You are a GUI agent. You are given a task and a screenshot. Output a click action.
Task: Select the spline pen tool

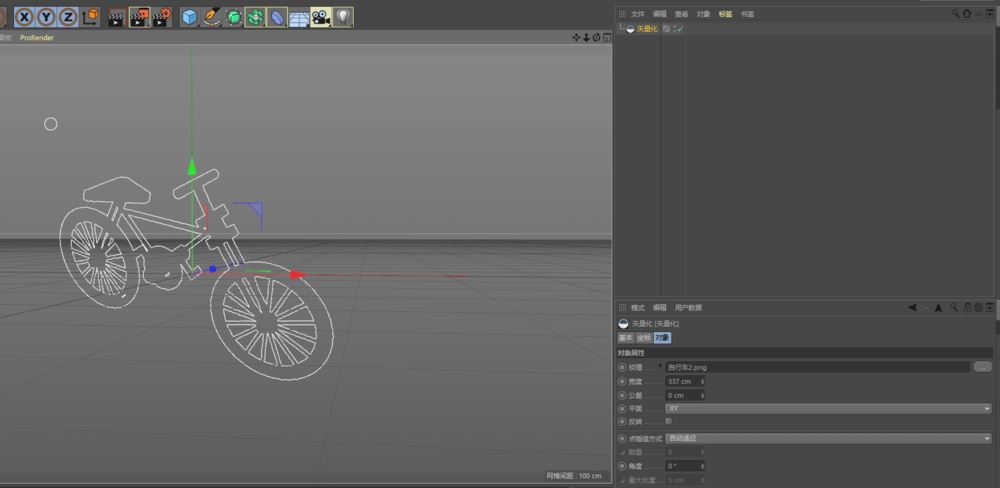tap(212, 16)
